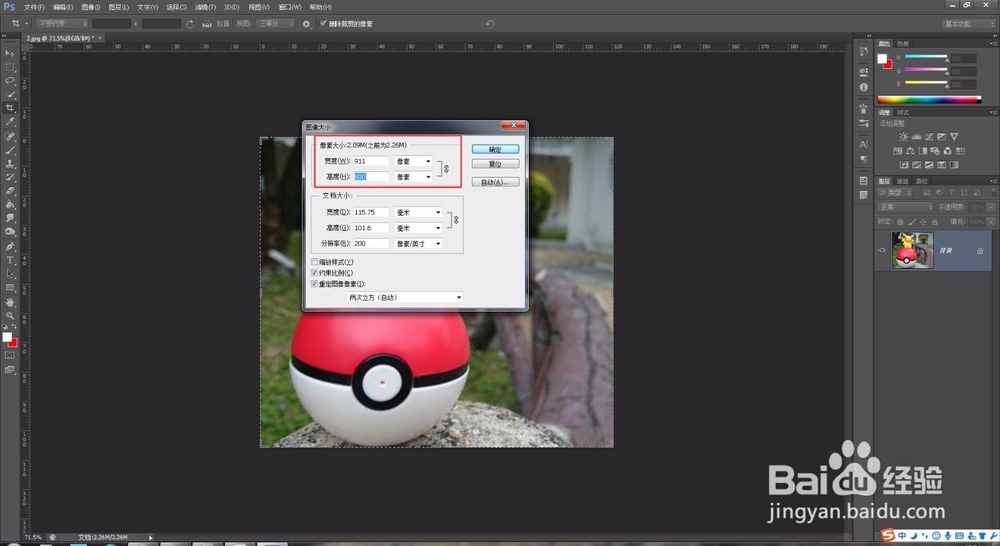1000x546 pixels.
Task: Select the Move tool
Action: 10,53
